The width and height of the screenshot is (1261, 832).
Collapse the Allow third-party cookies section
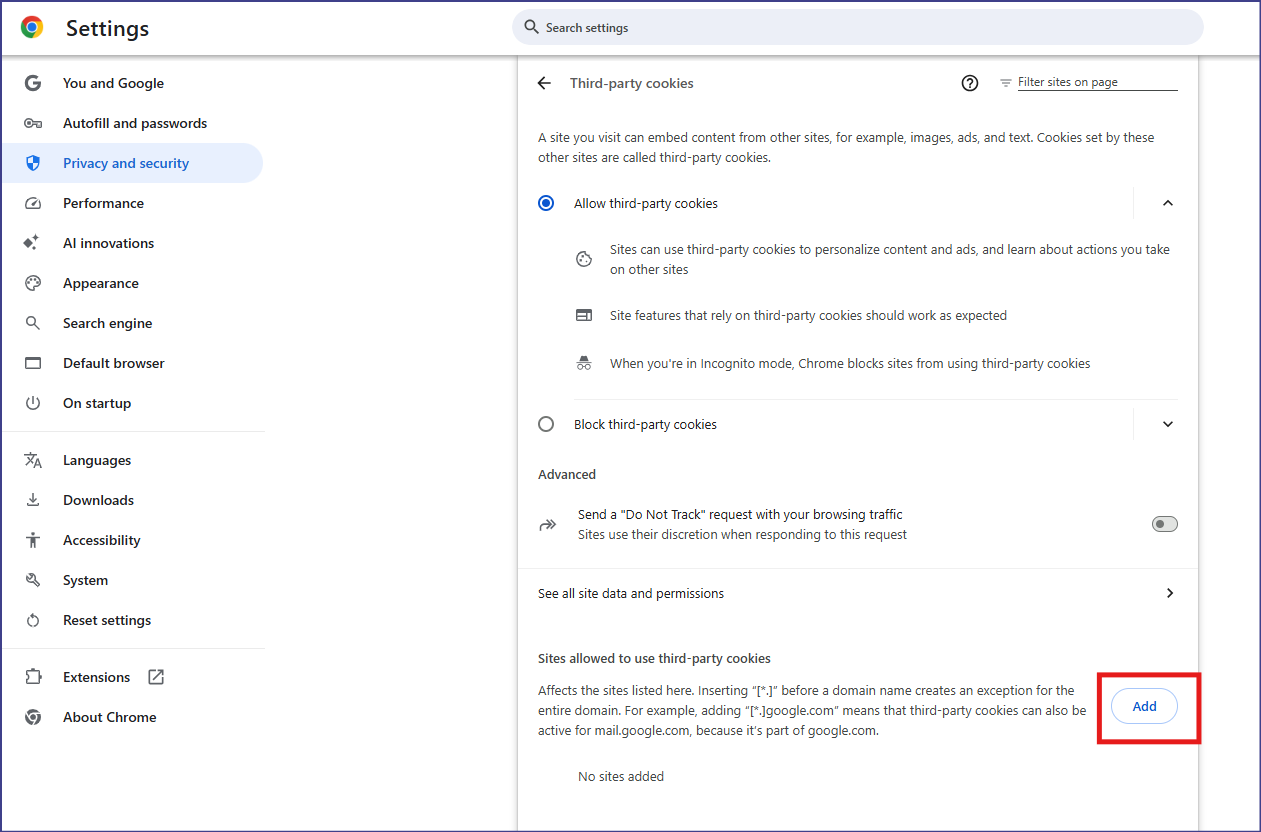[1167, 203]
